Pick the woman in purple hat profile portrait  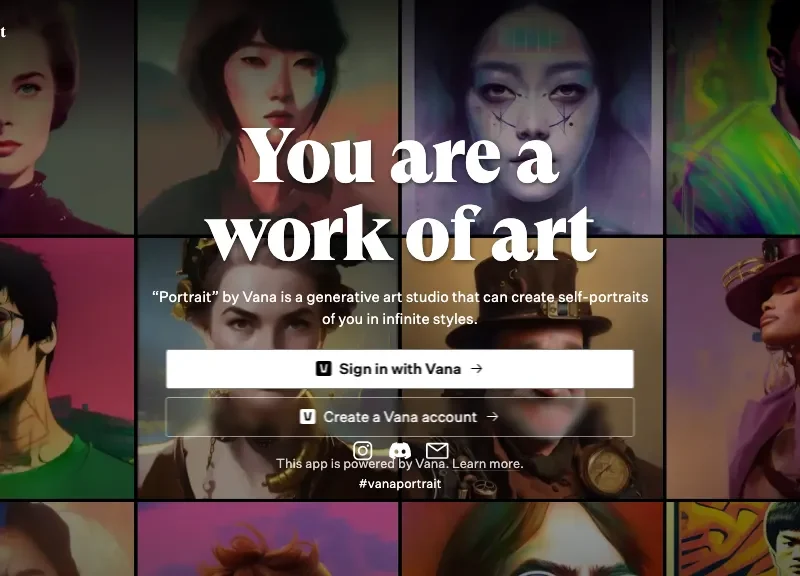click(x=740, y=340)
